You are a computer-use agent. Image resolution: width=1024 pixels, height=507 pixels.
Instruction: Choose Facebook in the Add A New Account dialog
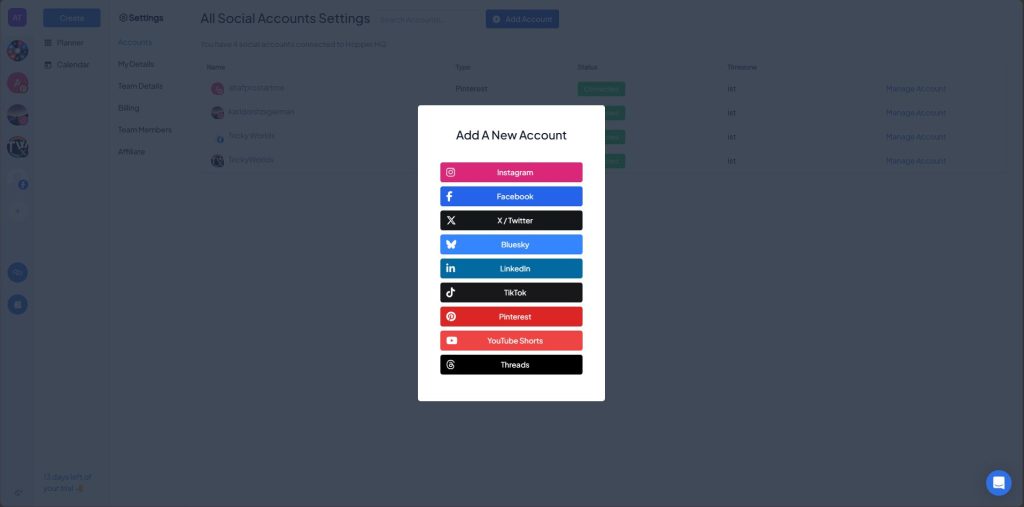(x=511, y=197)
